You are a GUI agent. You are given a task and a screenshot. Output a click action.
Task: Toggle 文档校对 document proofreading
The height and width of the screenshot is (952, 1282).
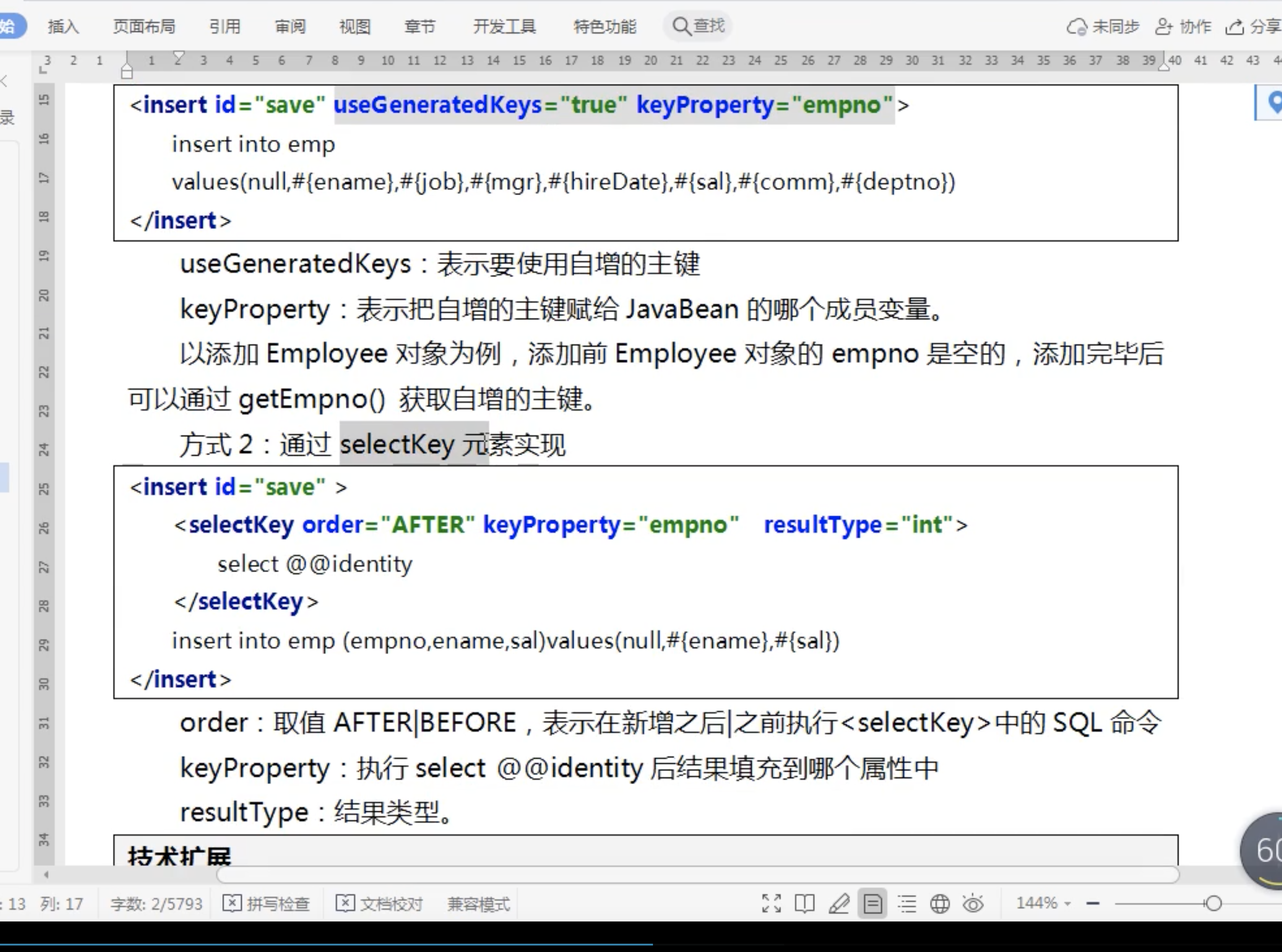[x=380, y=903]
